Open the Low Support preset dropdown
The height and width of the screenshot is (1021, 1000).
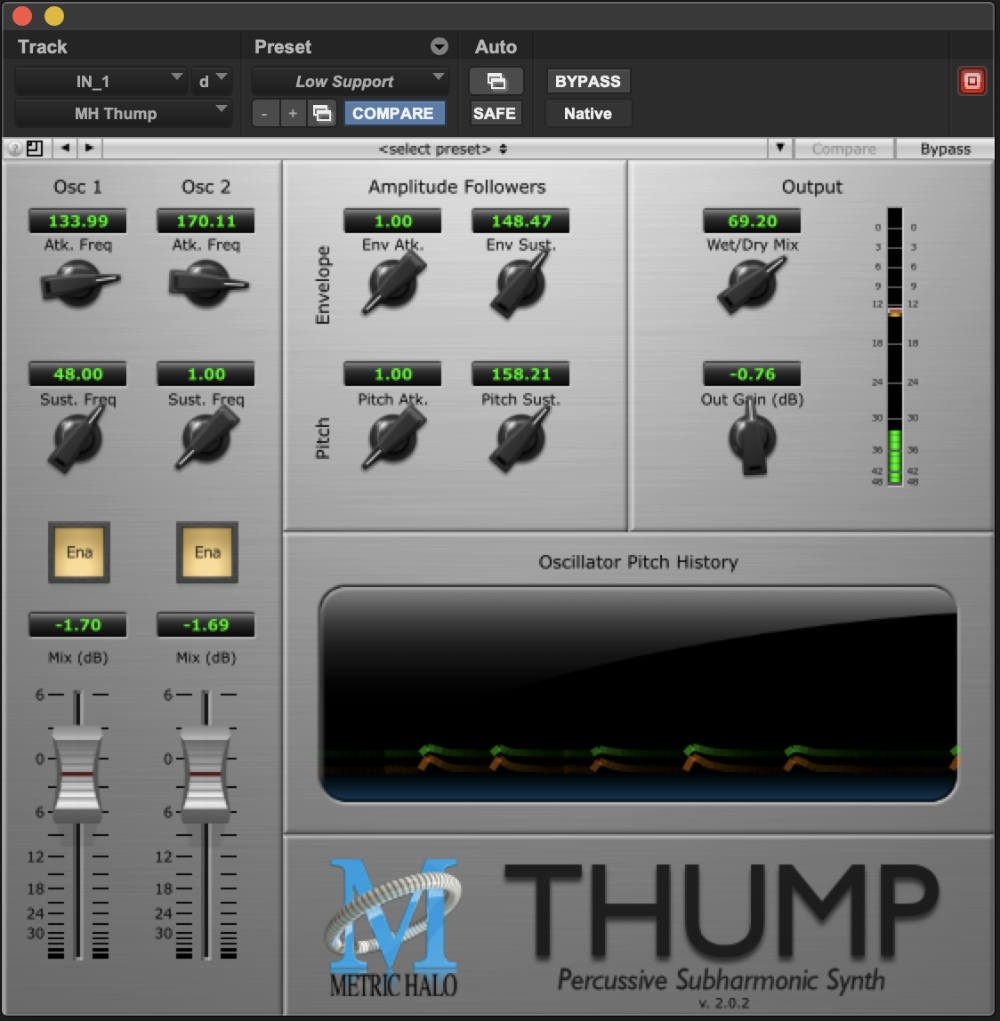(350, 81)
